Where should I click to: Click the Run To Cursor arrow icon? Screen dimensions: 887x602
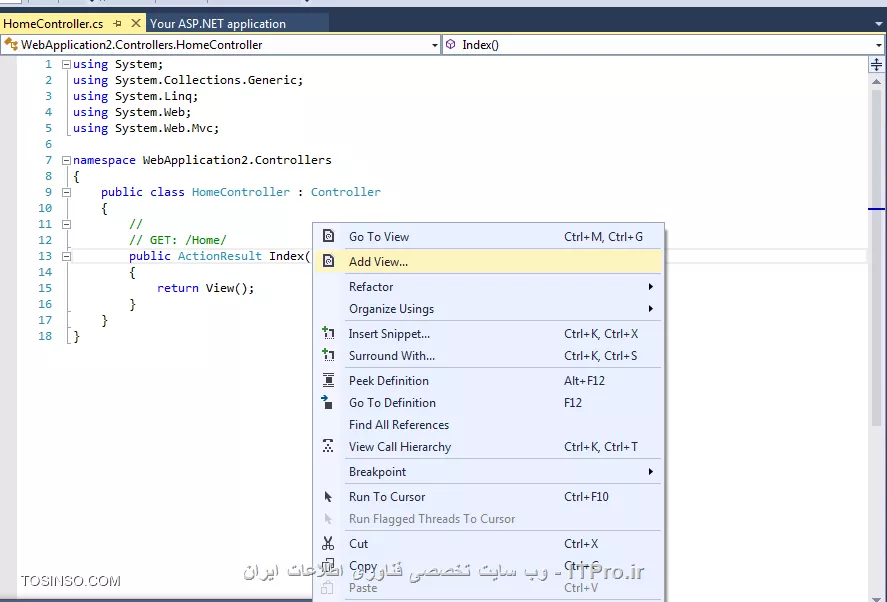[328, 496]
